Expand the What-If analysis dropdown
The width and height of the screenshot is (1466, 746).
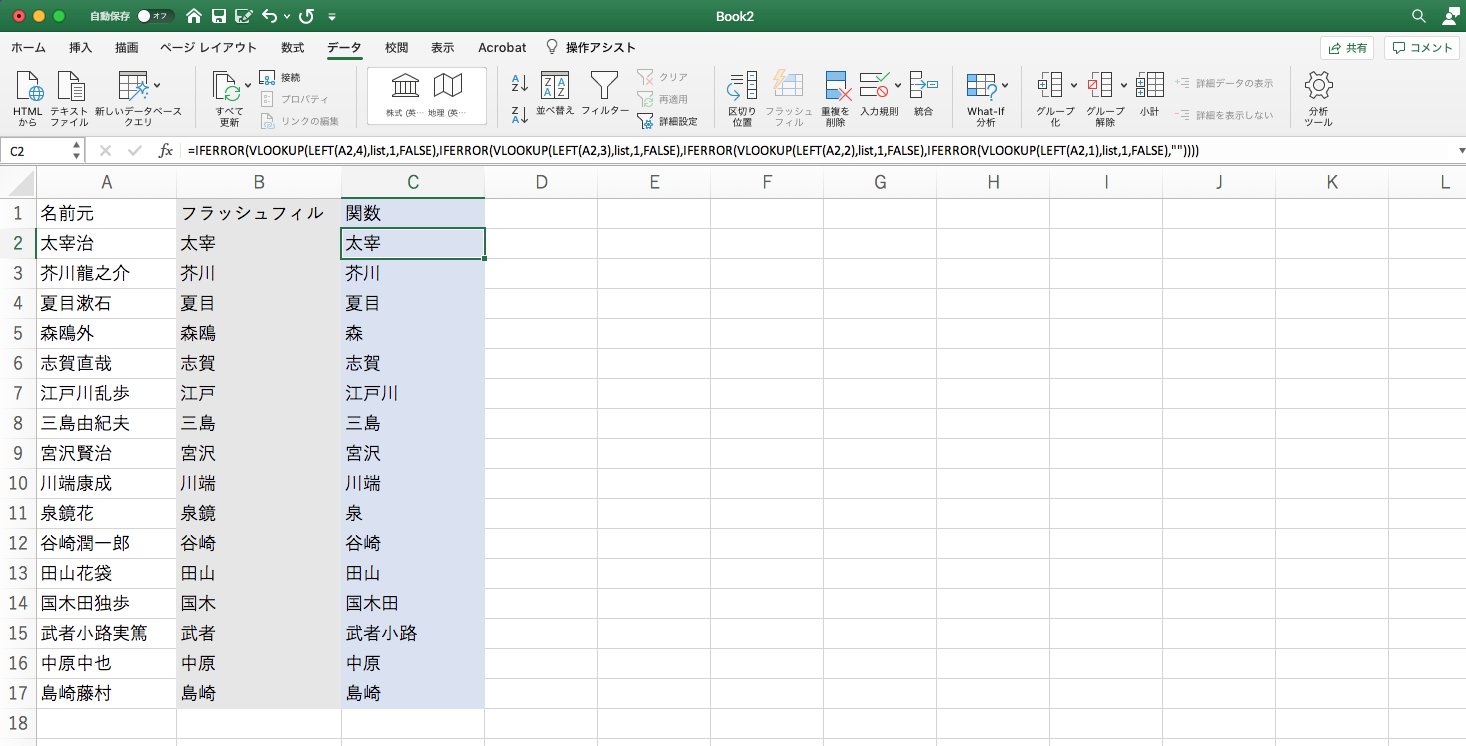[x=1005, y=85]
